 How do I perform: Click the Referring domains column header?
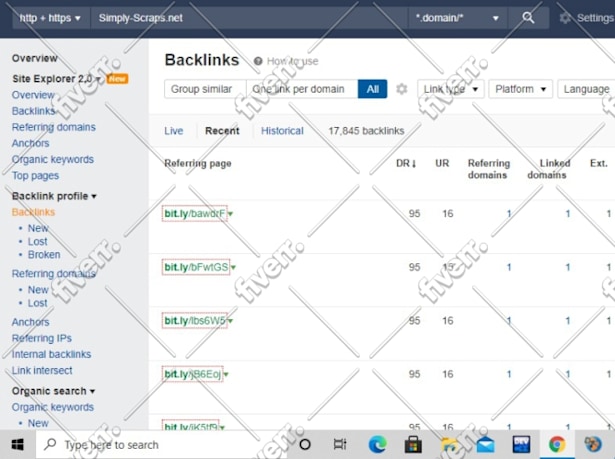[x=489, y=169]
